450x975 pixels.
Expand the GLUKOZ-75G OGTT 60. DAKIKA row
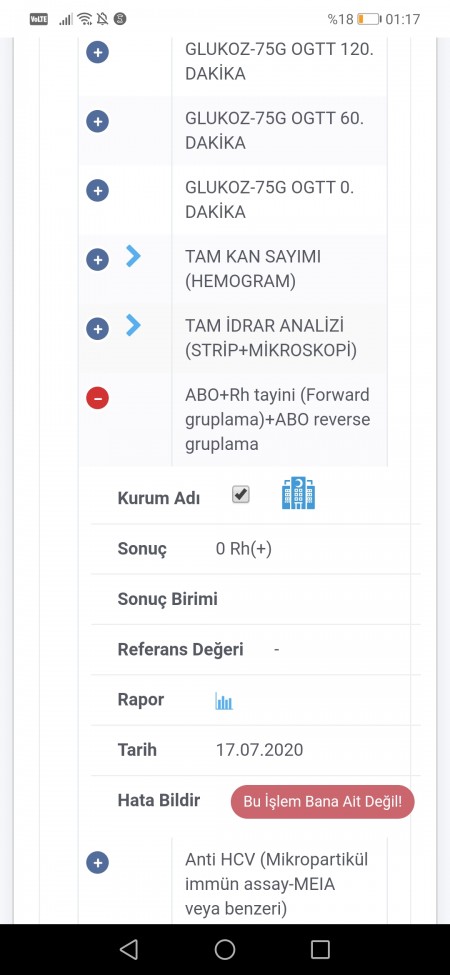pyautogui.click(x=97, y=121)
